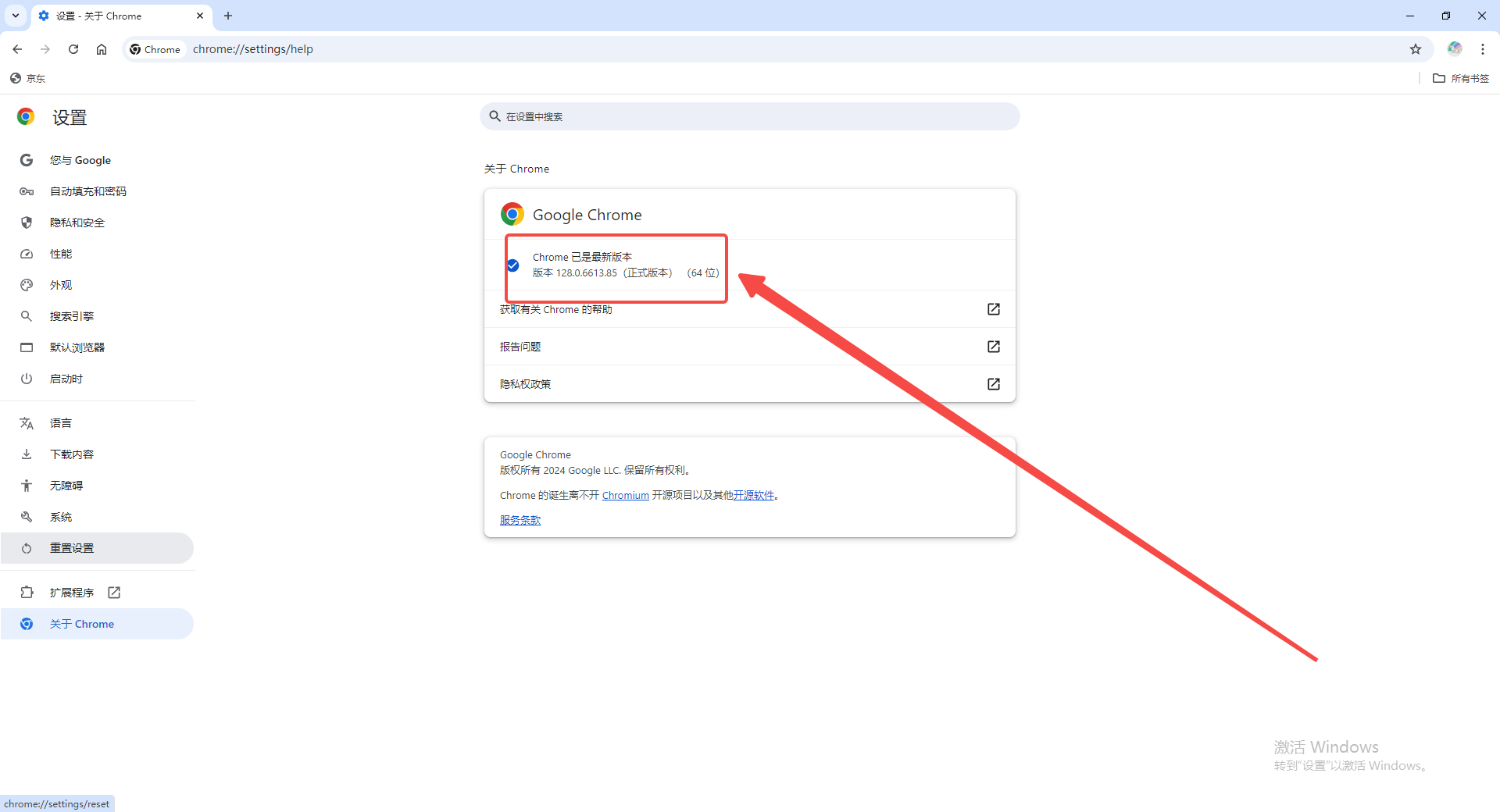
Task: Open the 报告问题 row
Action: pyautogui.click(x=750, y=347)
